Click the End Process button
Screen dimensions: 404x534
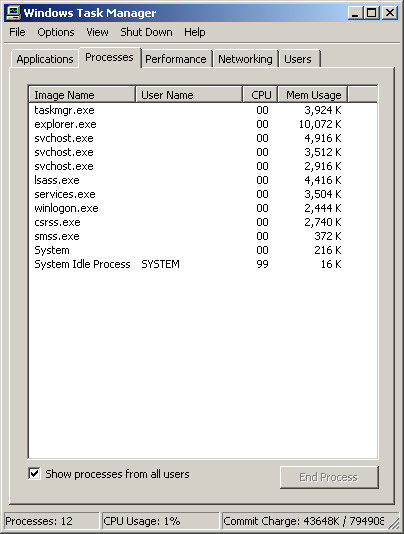tap(329, 477)
